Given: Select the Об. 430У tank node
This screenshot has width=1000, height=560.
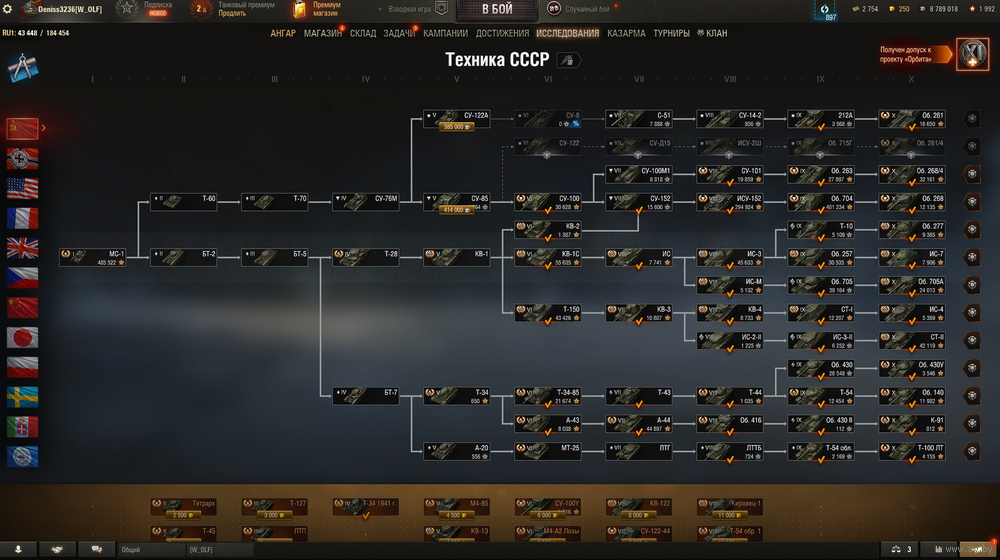Looking at the screenshot, I should pos(912,368).
